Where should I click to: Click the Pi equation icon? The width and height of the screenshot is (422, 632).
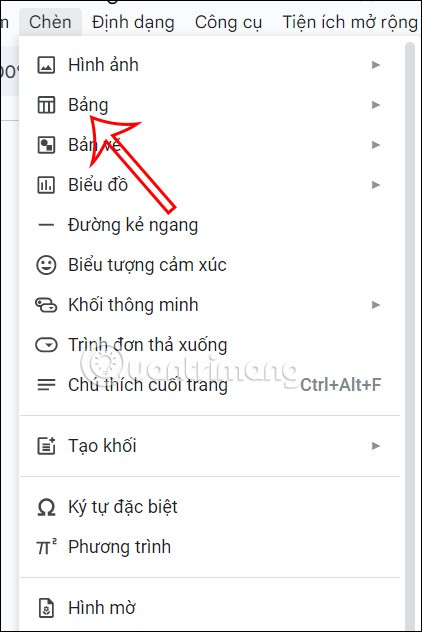[46, 547]
